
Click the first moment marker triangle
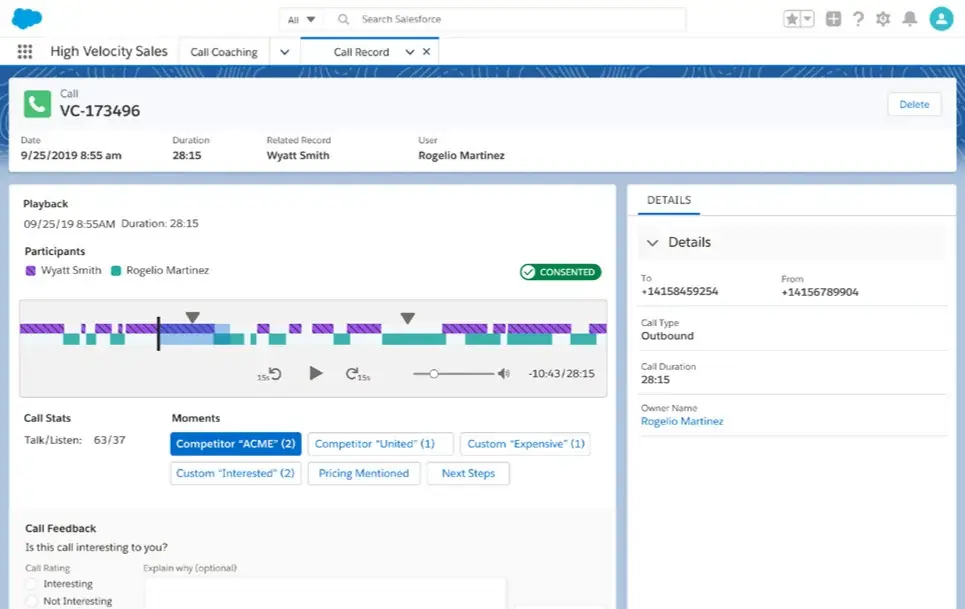click(x=193, y=317)
